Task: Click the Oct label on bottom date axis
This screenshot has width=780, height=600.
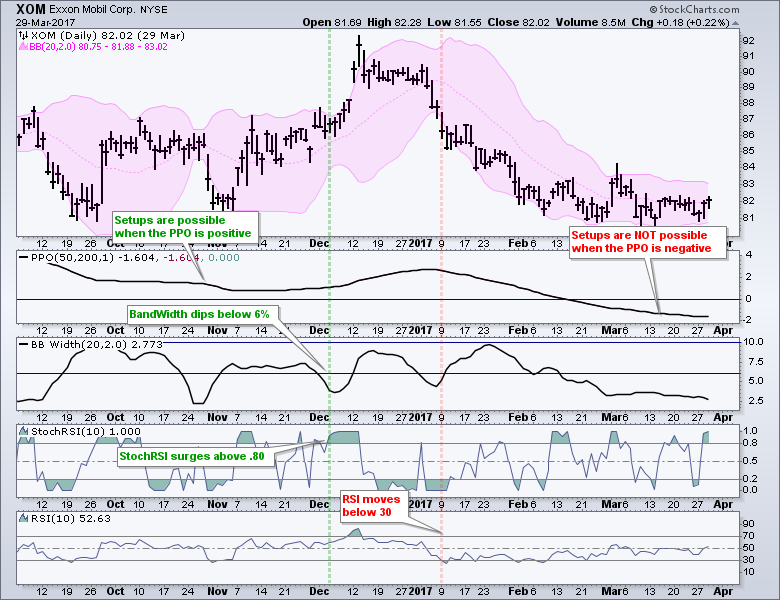Action: [115, 591]
